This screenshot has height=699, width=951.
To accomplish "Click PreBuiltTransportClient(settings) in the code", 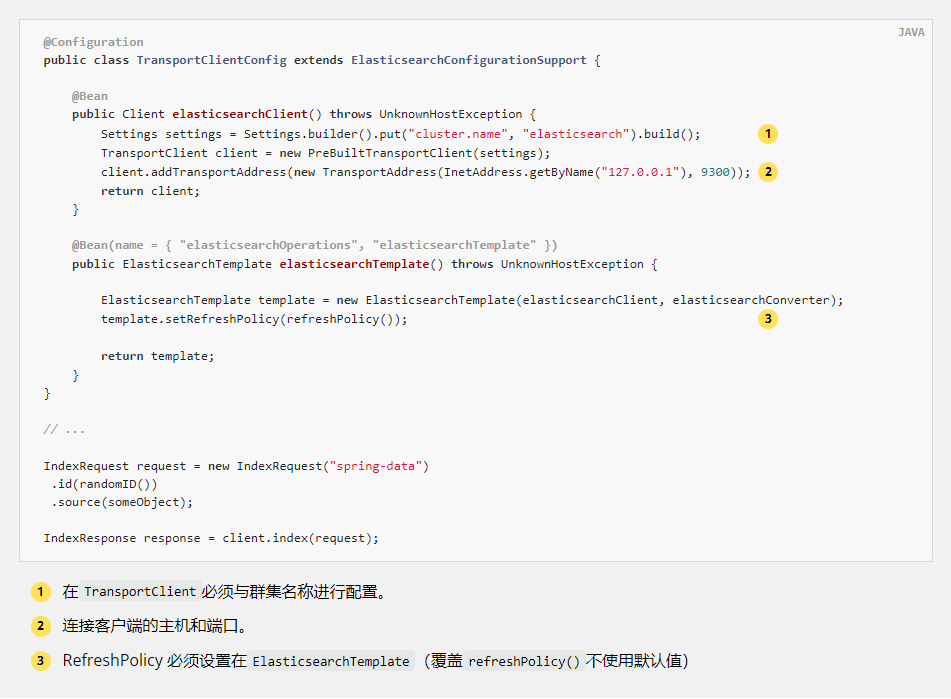I will pyautogui.click(x=425, y=153).
